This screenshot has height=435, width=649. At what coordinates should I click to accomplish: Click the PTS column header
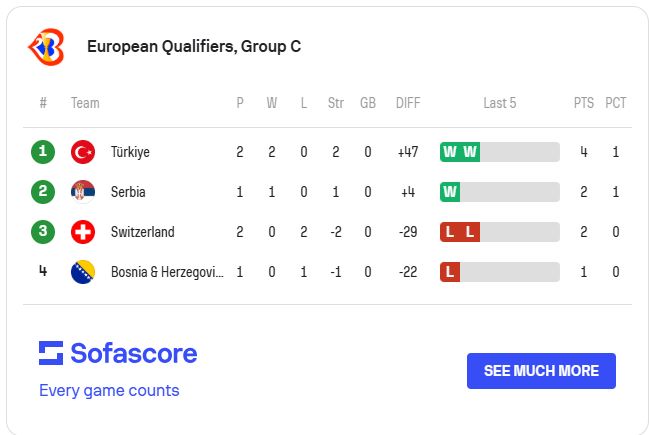point(583,103)
